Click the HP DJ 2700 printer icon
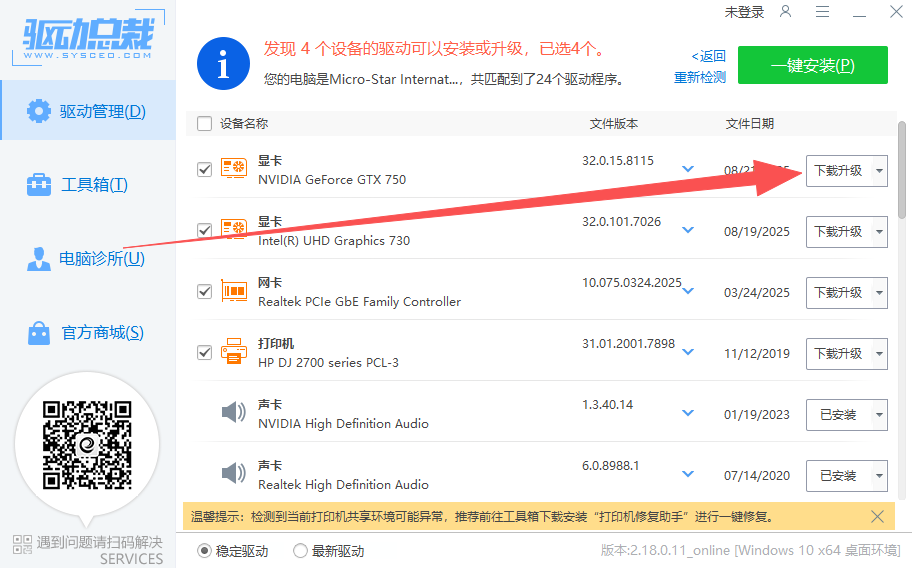Screen dimensions: 912x568 pyautogui.click(x=234, y=352)
